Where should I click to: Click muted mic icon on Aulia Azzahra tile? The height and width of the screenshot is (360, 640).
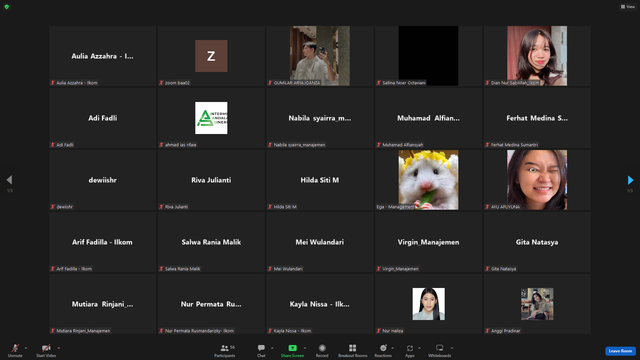(53, 82)
